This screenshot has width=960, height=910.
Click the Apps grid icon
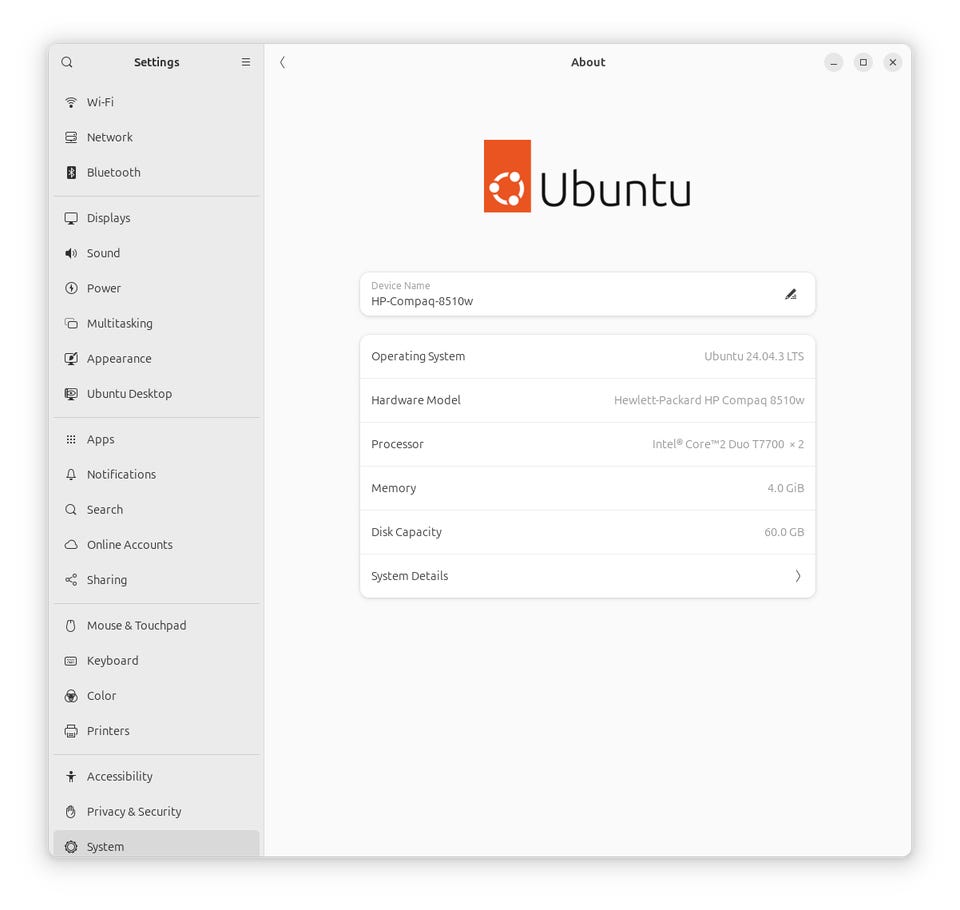tap(71, 439)
